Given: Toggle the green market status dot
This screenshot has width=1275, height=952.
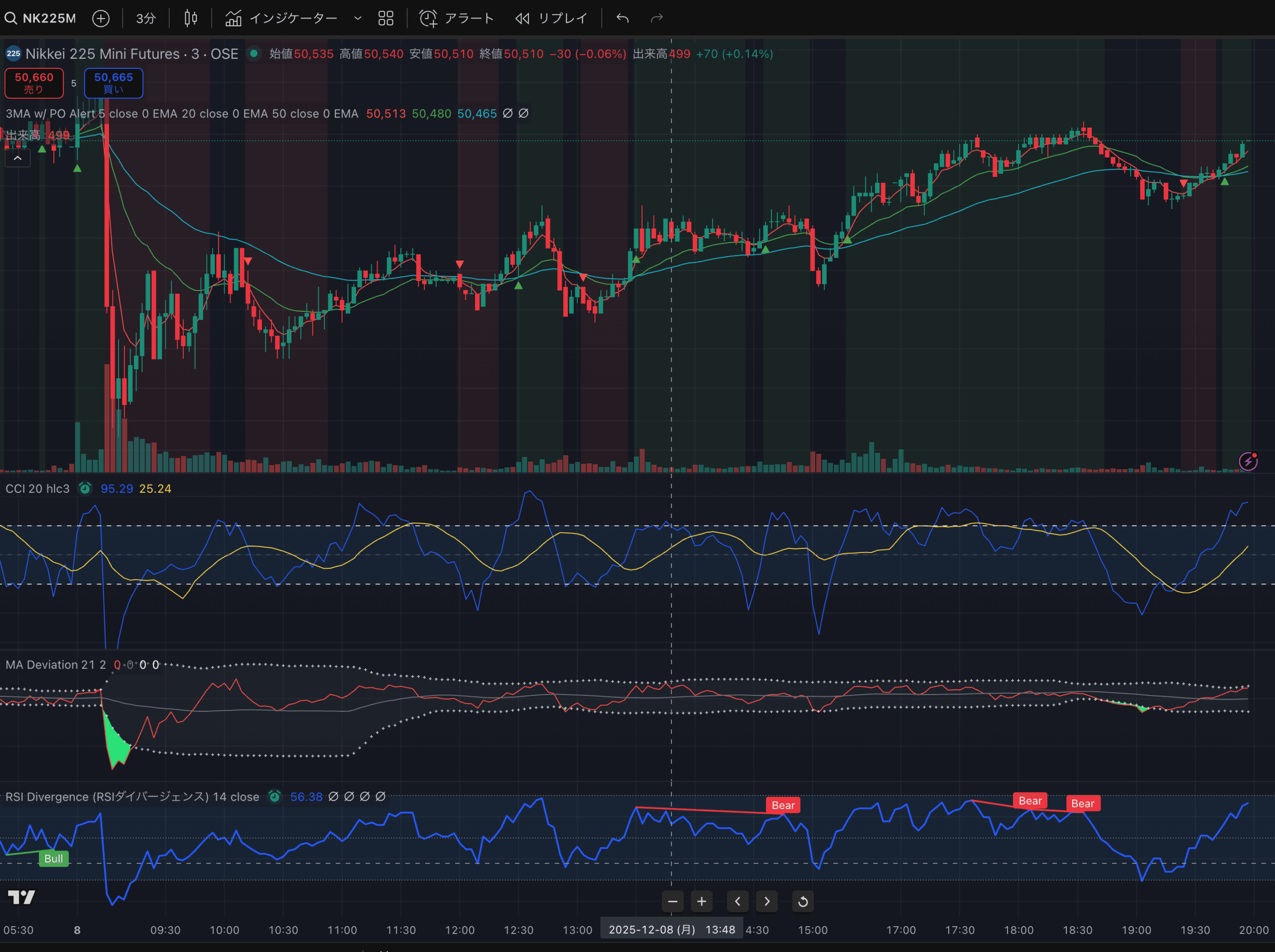Looking at the screenshot, I should tap(254, 54).
